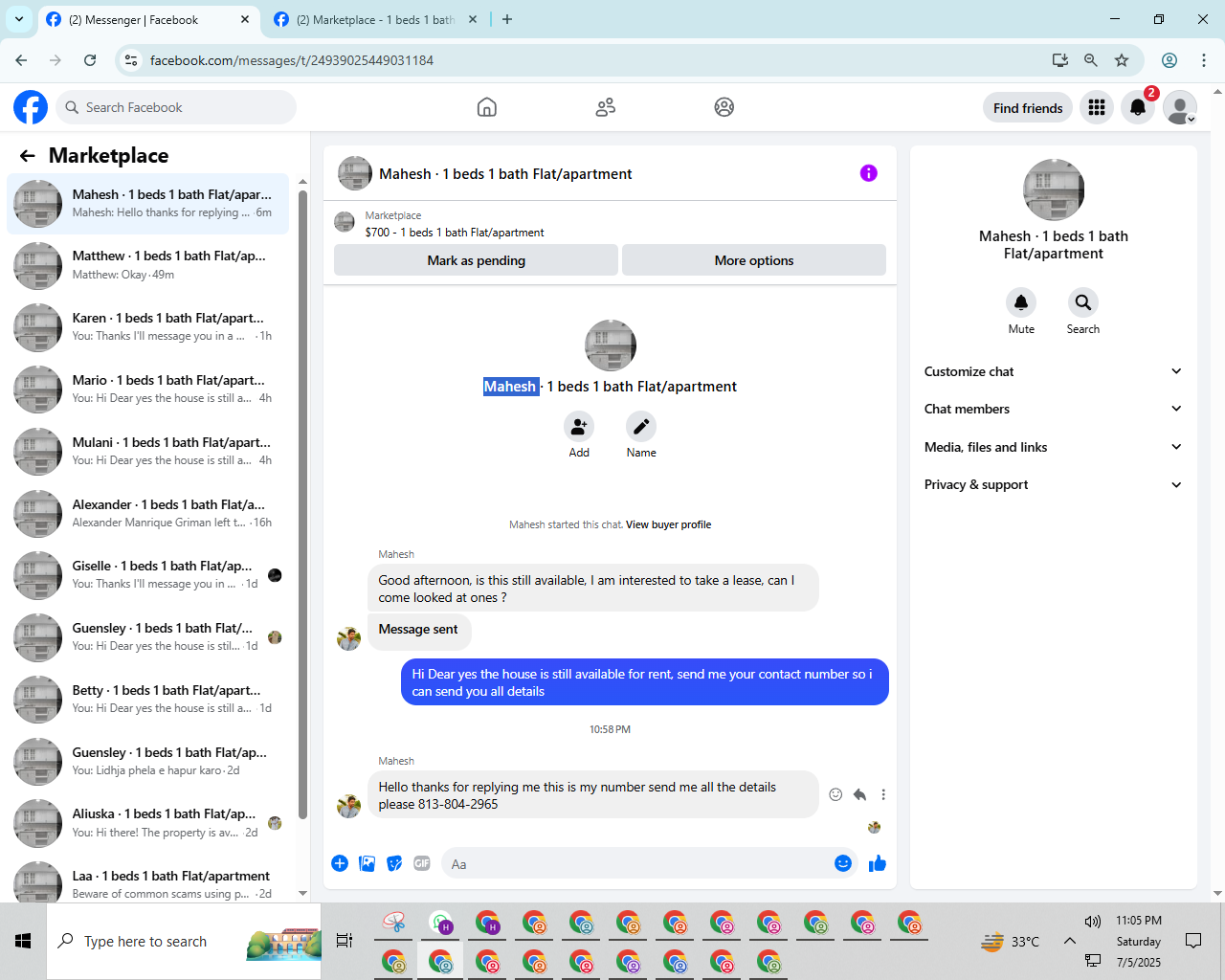Open volume control in system tray
The height and width of the screenshot is (980, 1225).
click(x=1093, y=922)
